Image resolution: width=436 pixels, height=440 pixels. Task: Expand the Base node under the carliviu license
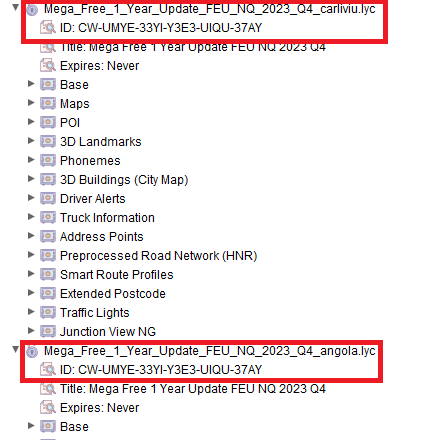[x=31, y=84]
